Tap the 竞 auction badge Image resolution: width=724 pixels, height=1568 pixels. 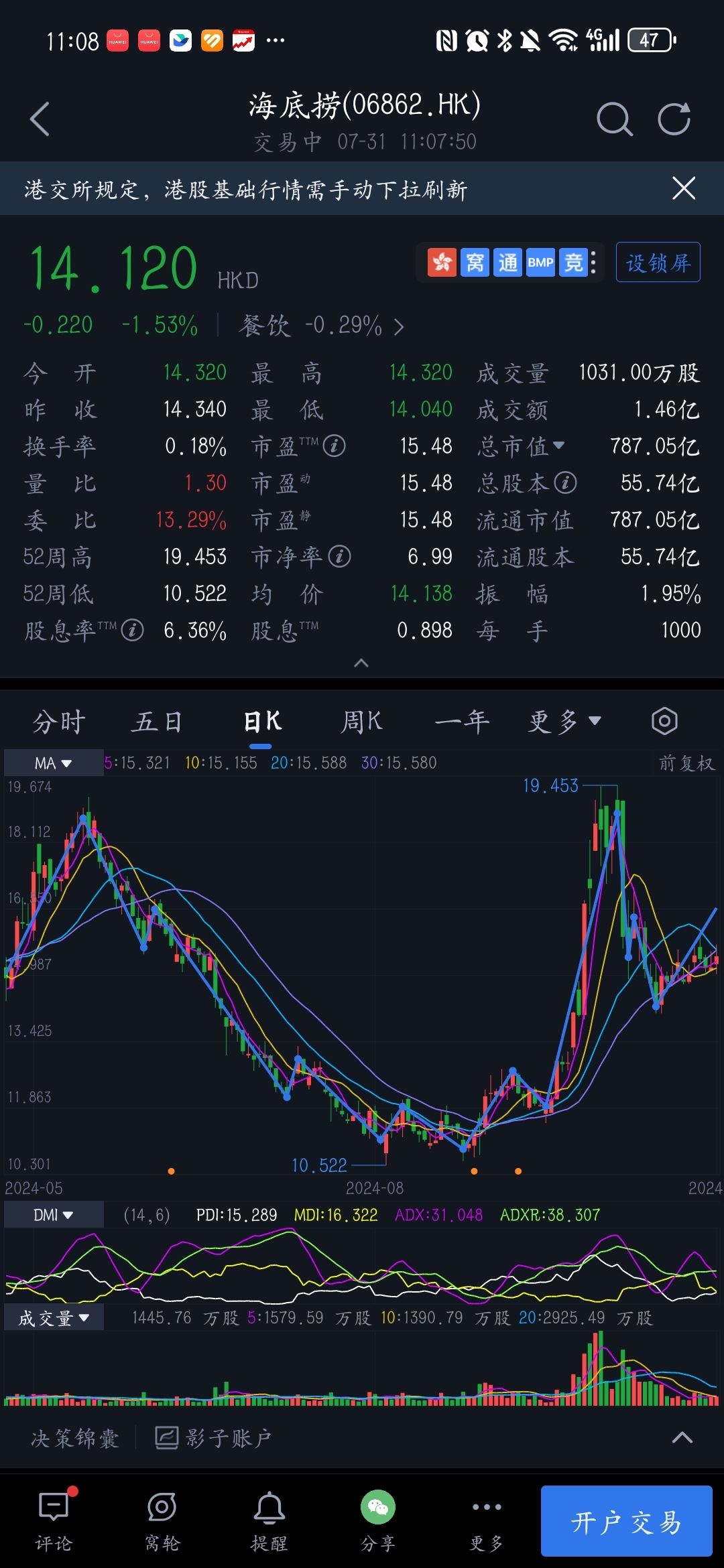click(573, 263)
